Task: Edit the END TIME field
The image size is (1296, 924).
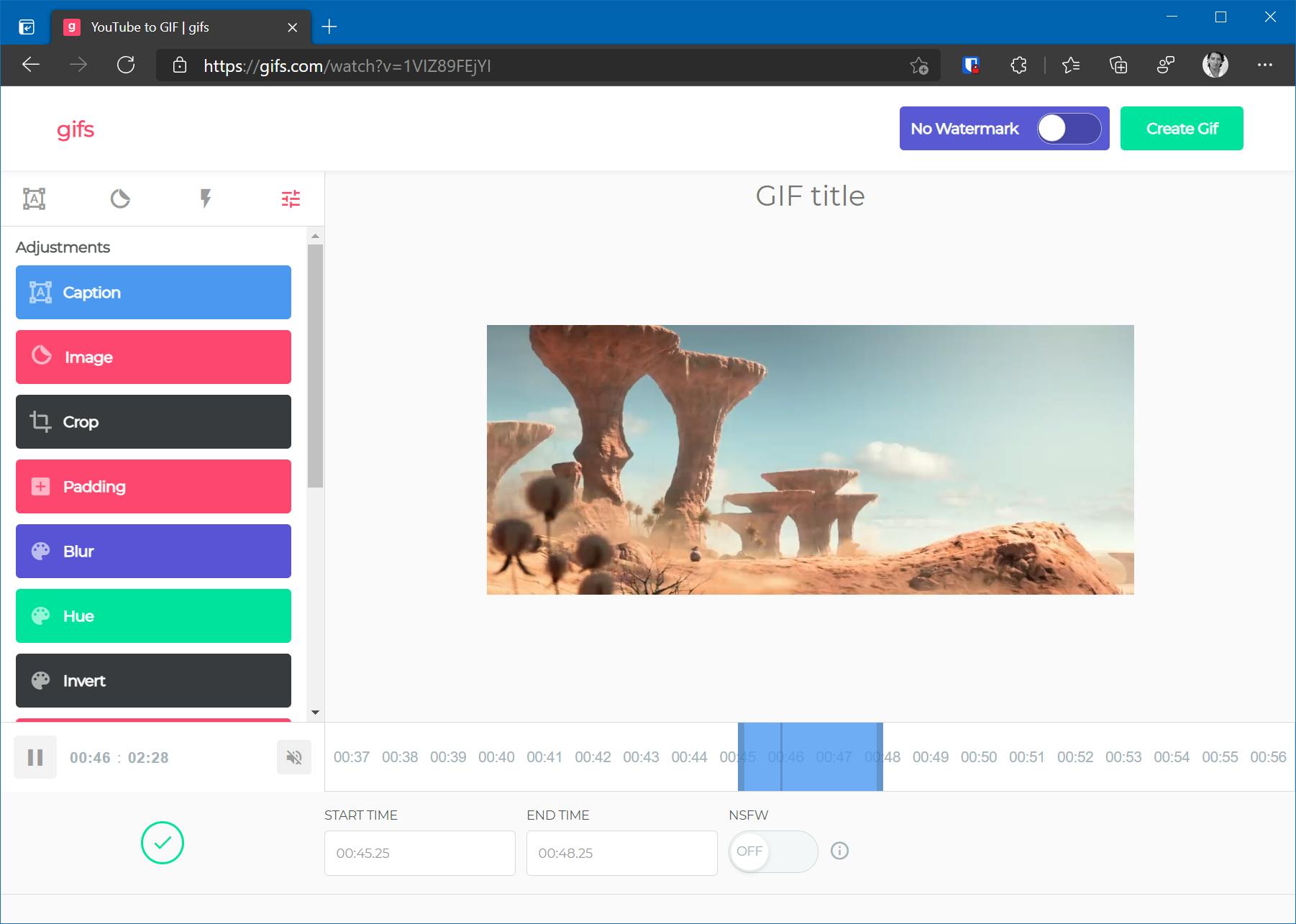Action: tap(622, 853)
